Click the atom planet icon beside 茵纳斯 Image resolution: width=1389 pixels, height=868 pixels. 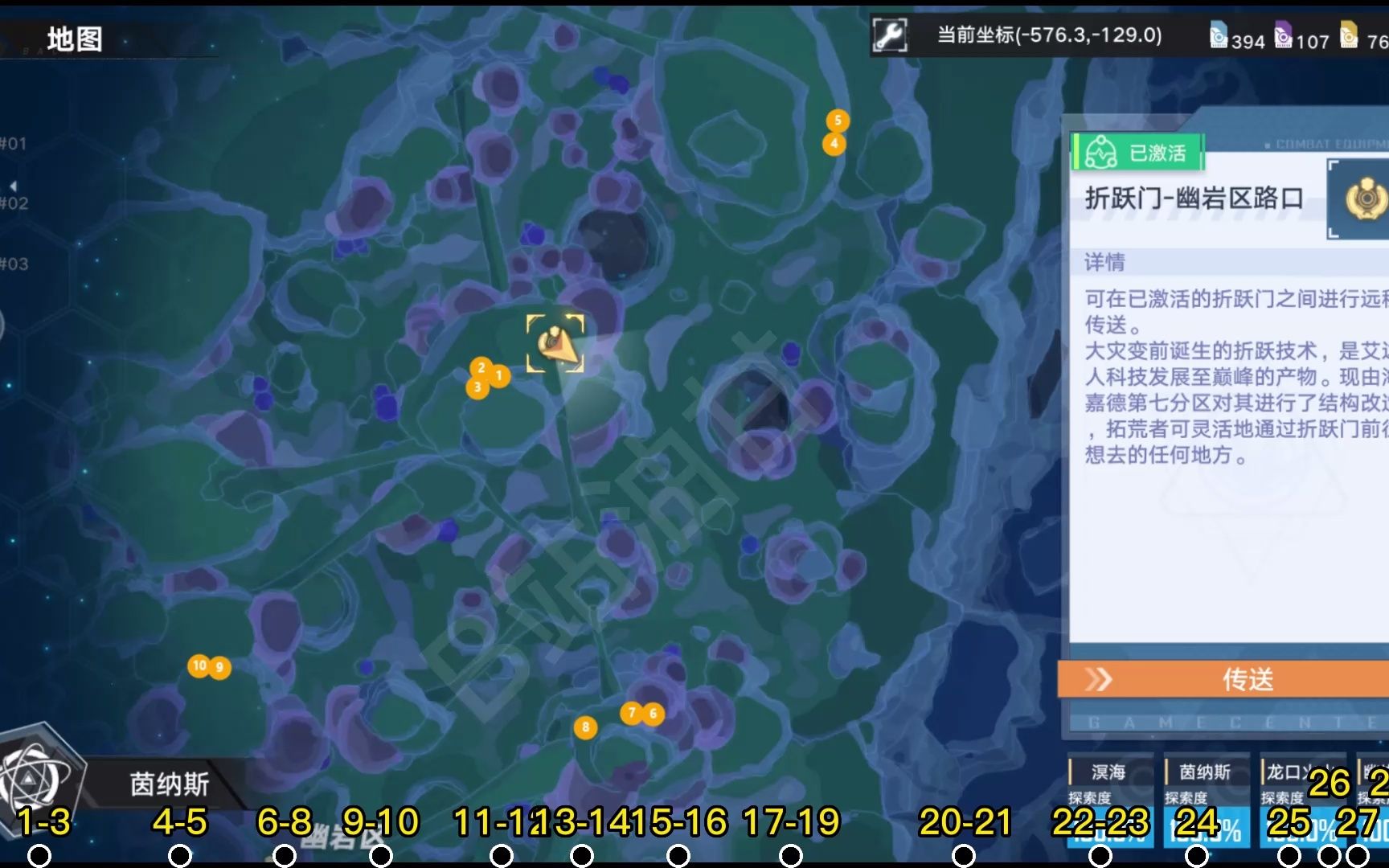click(x=32, y=776)
